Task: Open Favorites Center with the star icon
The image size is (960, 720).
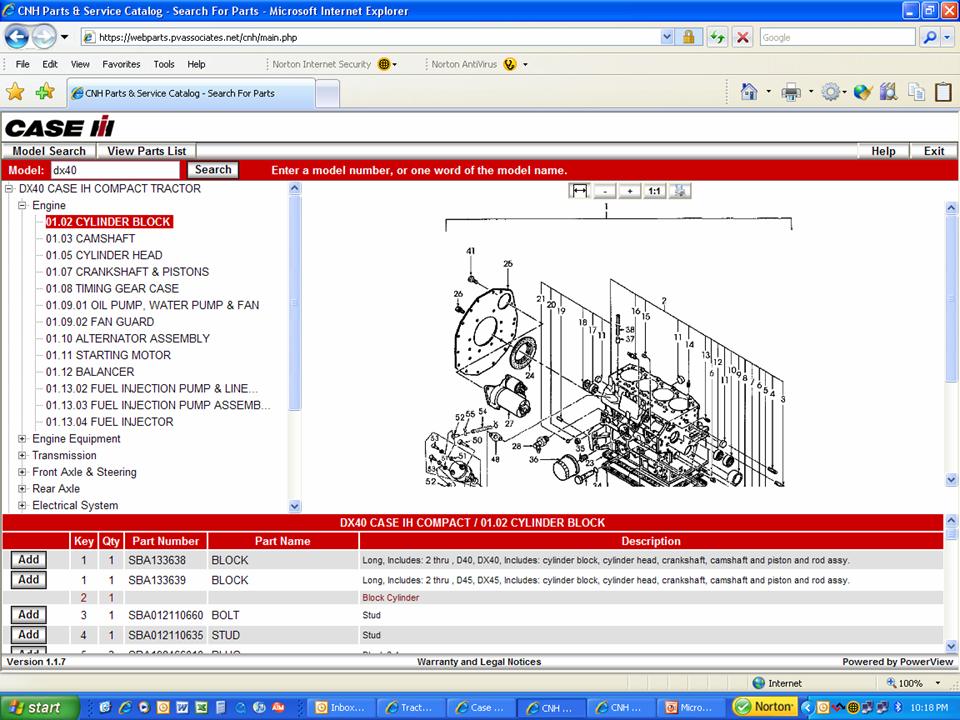Action: click(15, 92)
